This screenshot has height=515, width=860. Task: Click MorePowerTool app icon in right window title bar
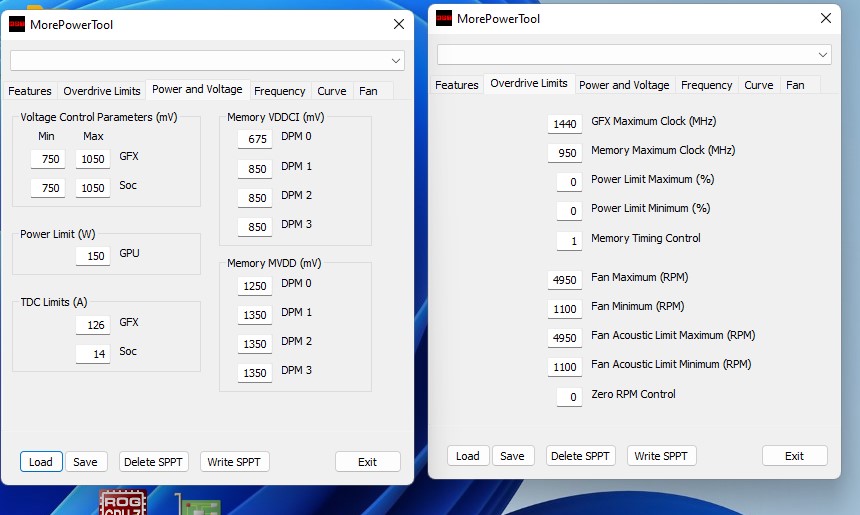[444, 18]
